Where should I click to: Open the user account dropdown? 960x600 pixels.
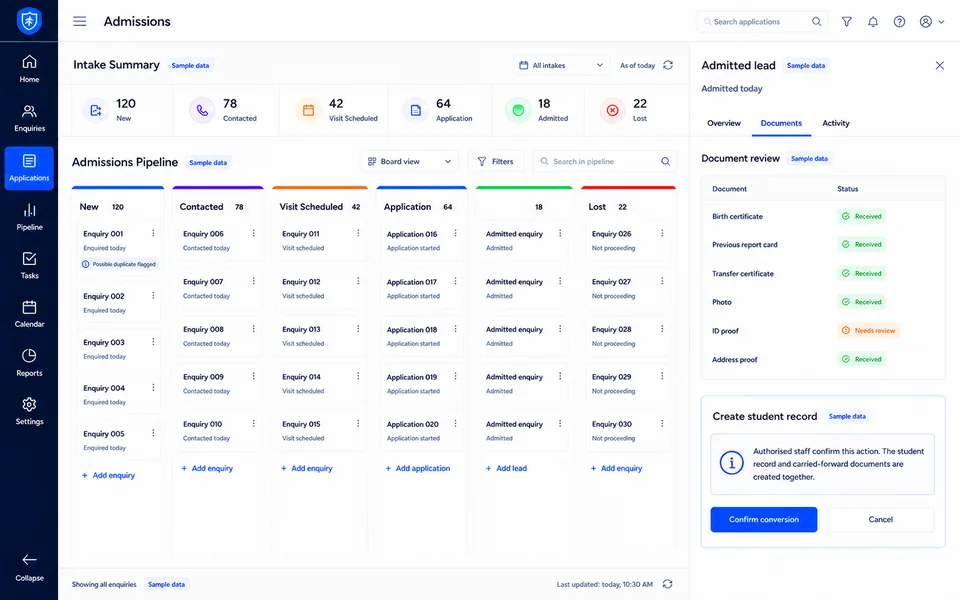pos(932,21)
